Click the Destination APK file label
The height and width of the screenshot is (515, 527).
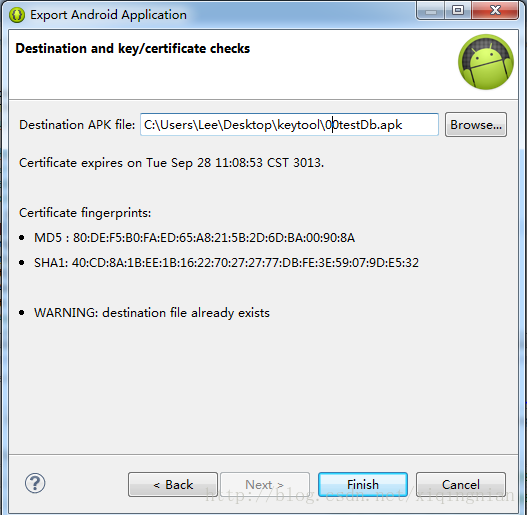point(77,125)
